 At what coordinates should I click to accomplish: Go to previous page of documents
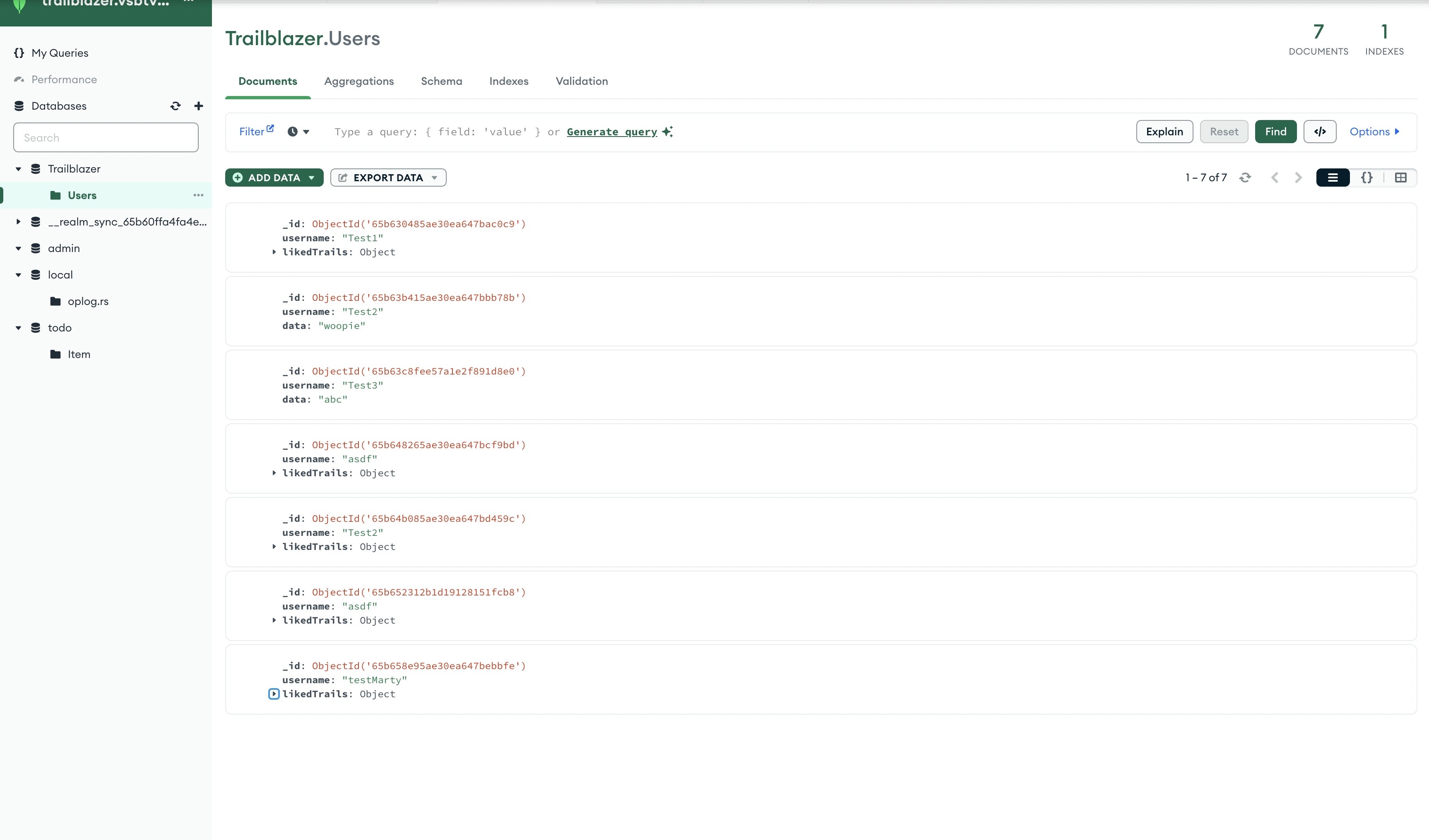[1275, 178]
